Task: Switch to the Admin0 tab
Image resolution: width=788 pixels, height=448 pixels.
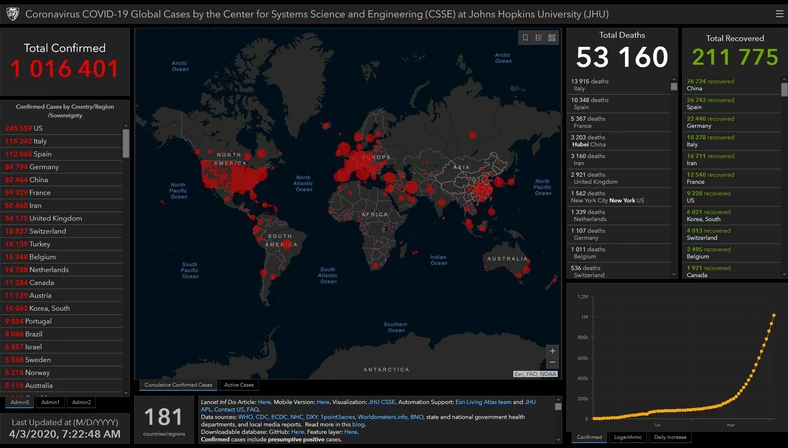Action: click(x=20, y=402)
